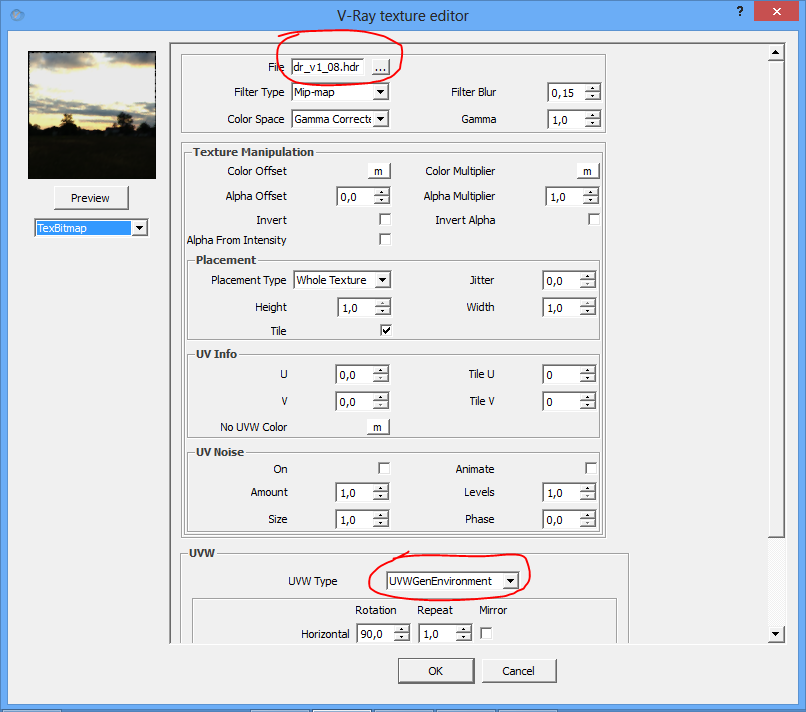This screenshot has width=806, height=712.
Task: Click the Horizontal Repeat spinner arrows
Action: (464, 634)
